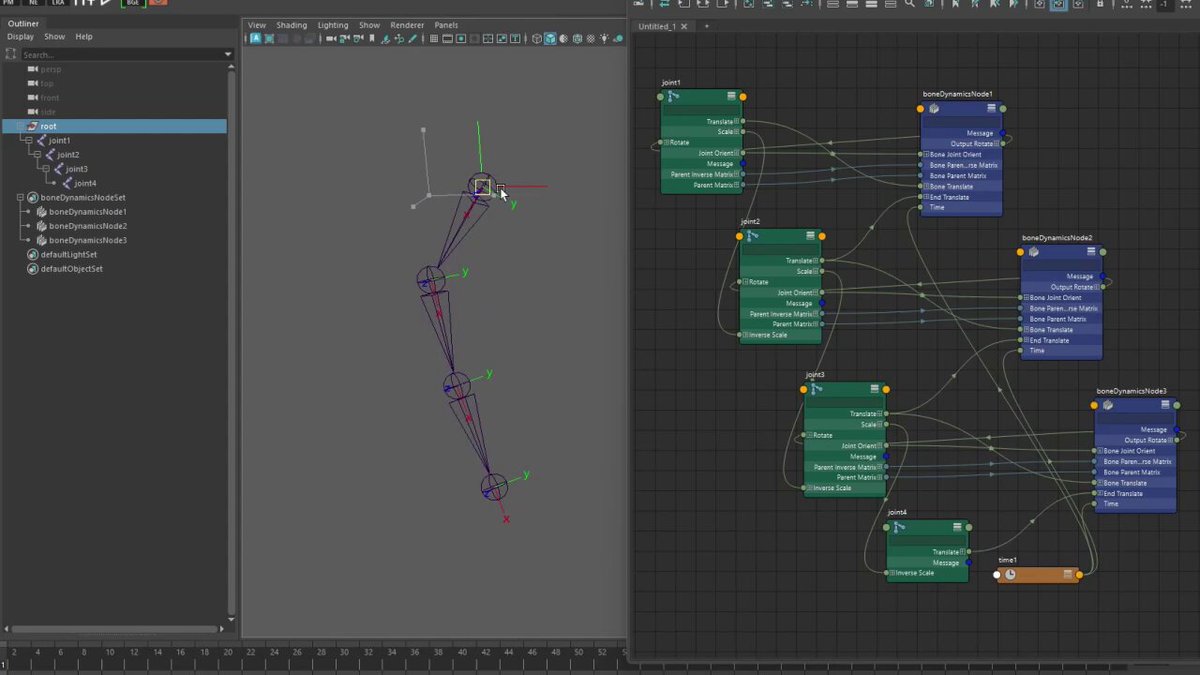Collapse the boneDynamicsNodeSet group
The image size is (1200, 675).
[x=20, y=198]
